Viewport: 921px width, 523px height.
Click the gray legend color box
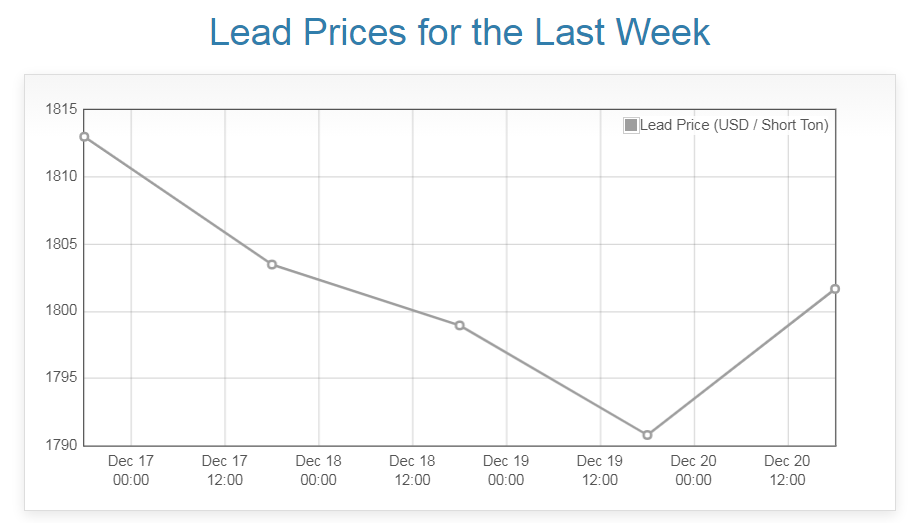(x=631, y=125)
